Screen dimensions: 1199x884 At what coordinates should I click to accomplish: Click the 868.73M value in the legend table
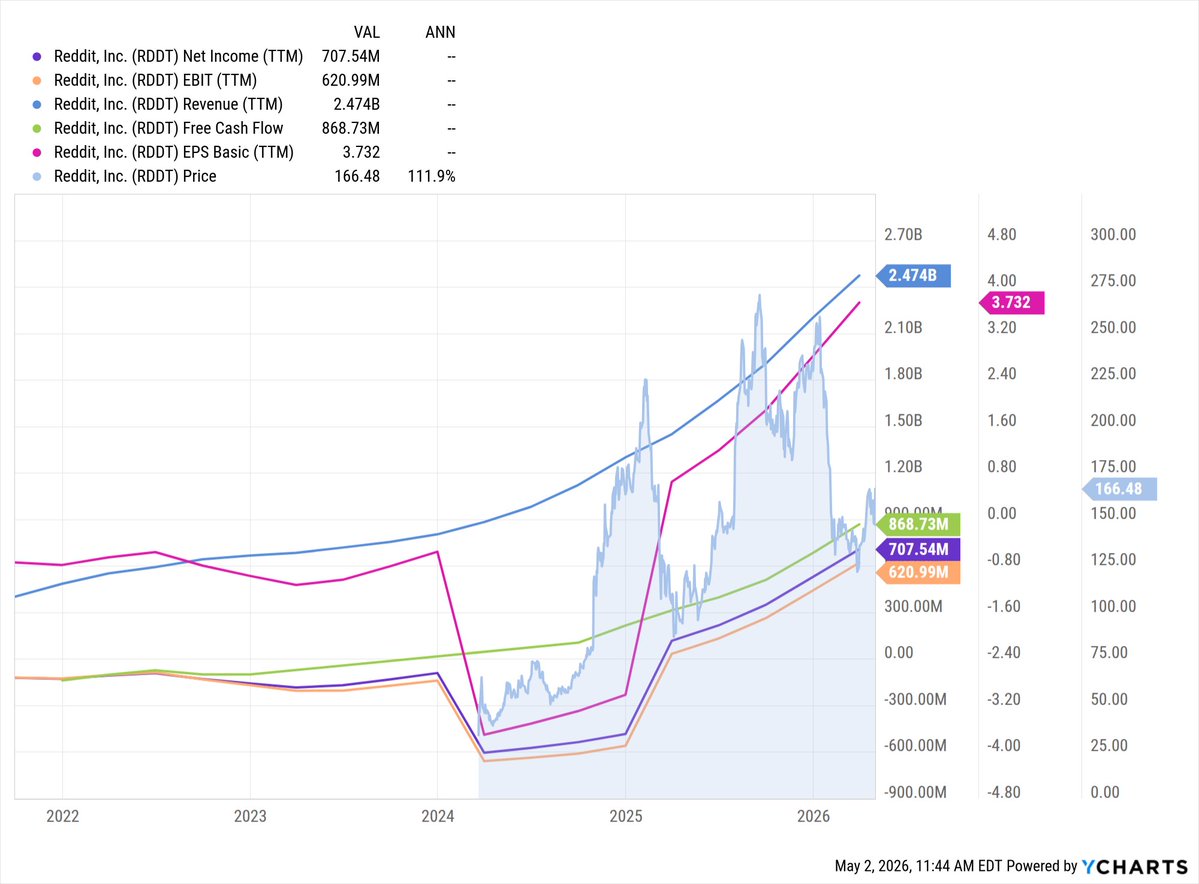351,128
